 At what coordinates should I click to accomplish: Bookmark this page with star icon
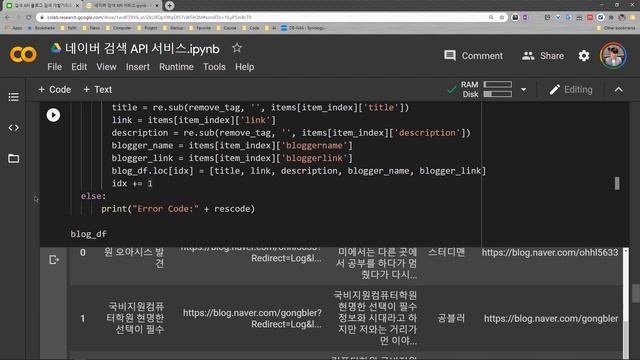(502, 17)
